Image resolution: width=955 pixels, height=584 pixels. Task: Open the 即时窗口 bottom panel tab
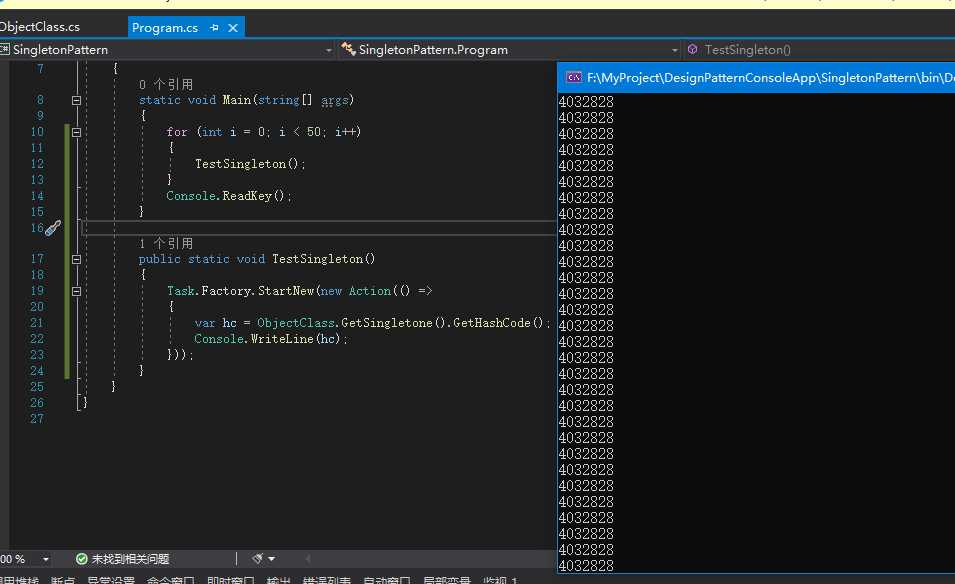230,580
